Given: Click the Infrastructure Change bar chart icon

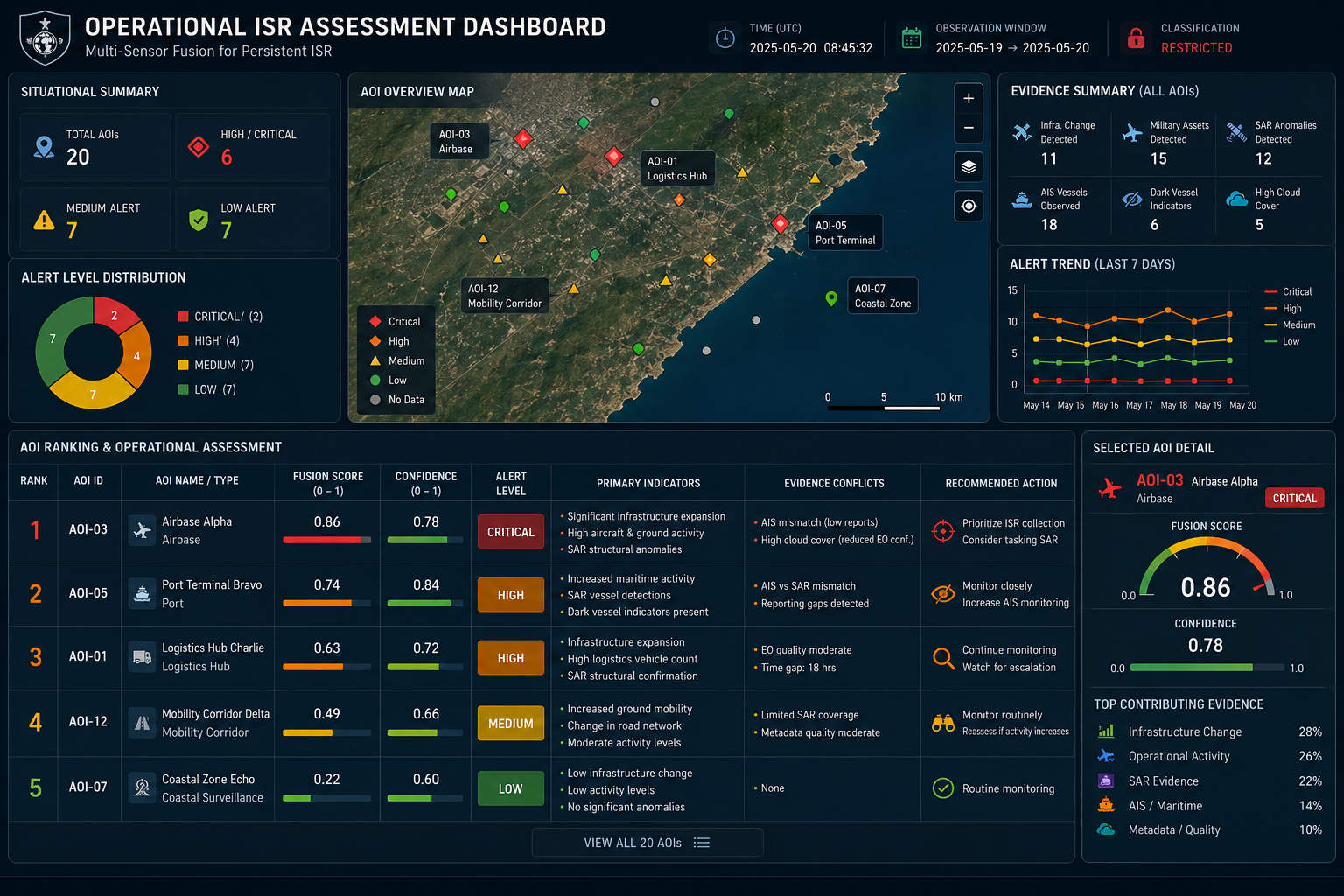Looking at the screenshot, I should (x=1106, y=731).
